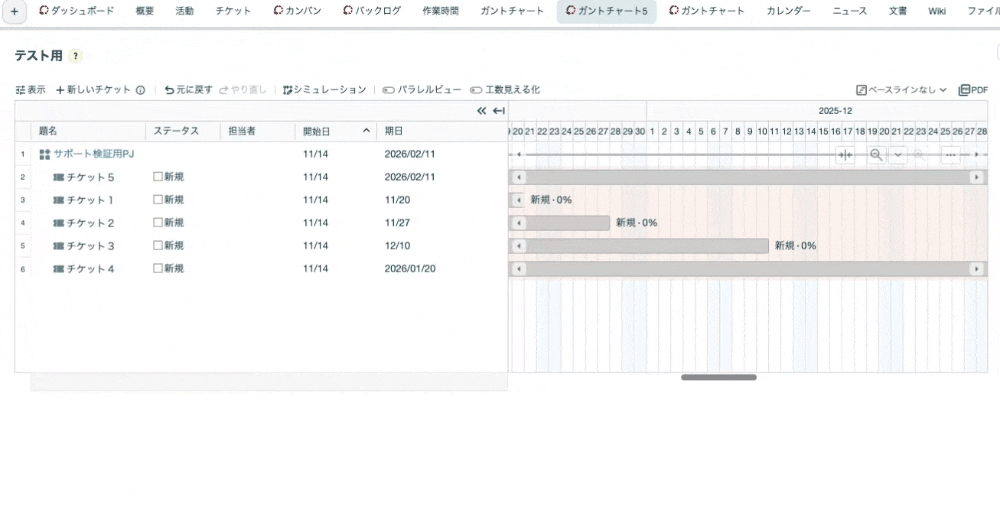This screenshot has width=1000, height=511.
Task: Toggle the 工数見える化 switch
Action: tap(476, 90)
